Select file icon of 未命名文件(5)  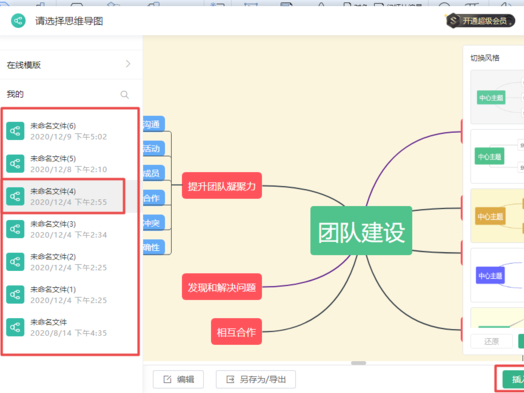pyautogui.click(x=15, y=164)
